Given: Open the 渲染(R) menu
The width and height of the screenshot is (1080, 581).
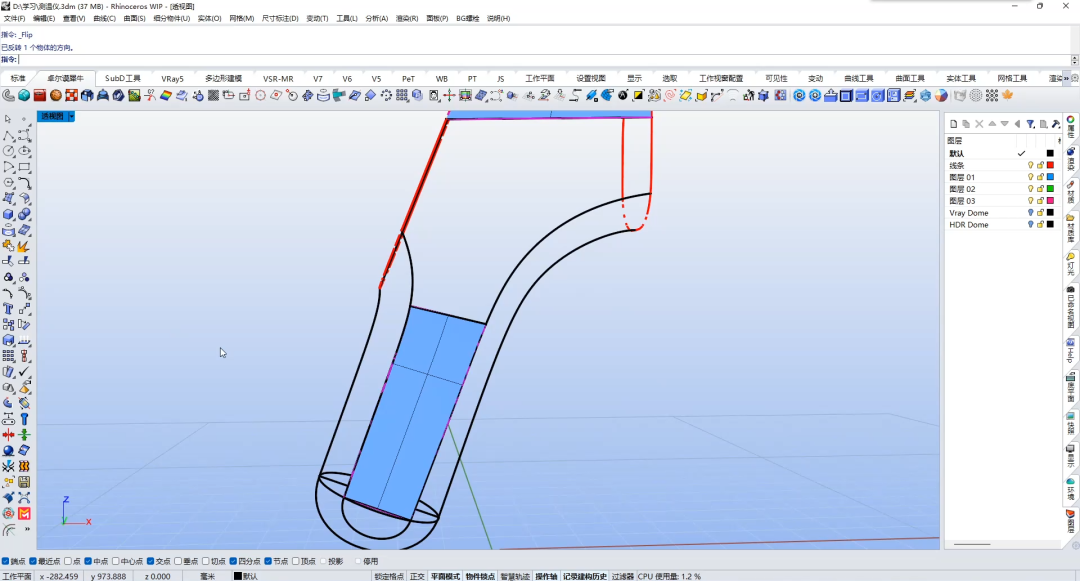Looking at the screenshot, I should [406, 19].
